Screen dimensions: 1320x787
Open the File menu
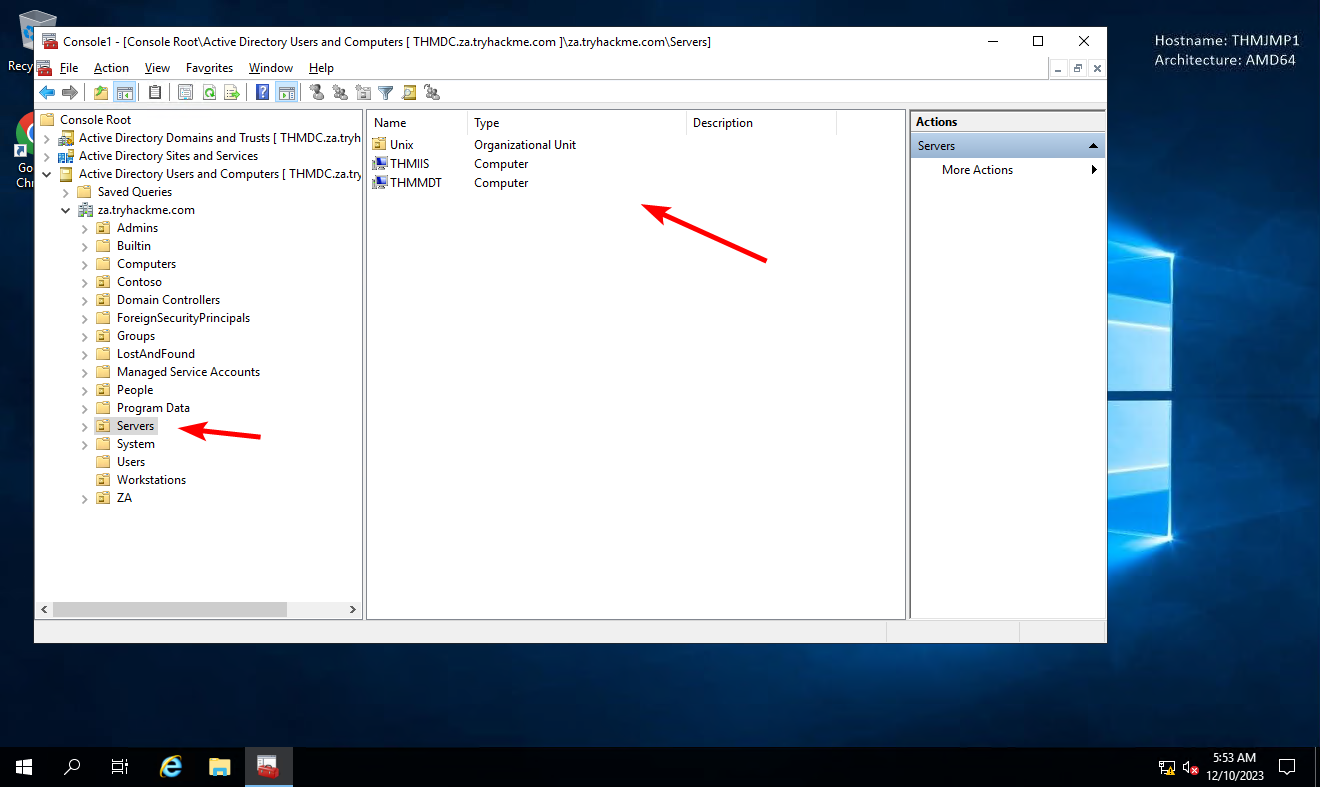pyautogui.click(x=69, y=68)
